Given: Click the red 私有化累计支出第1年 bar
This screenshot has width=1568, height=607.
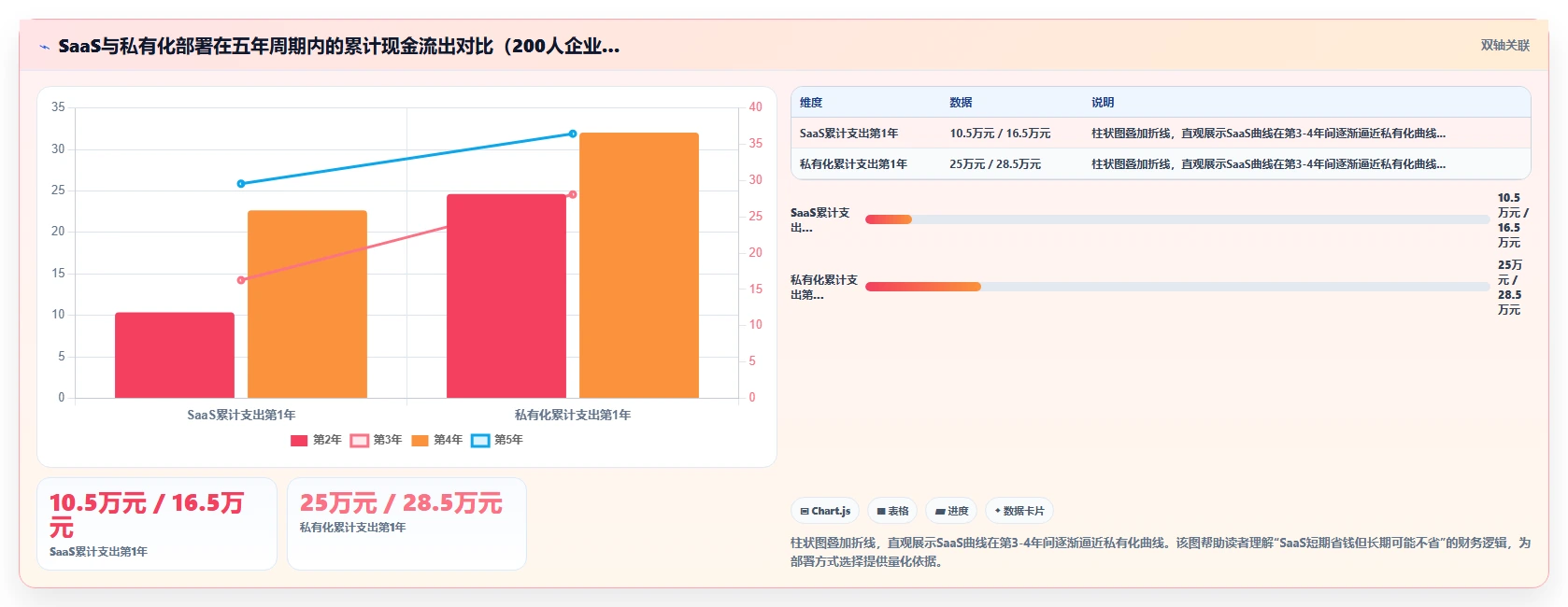Looking at the screenshot, I should 506,296.
